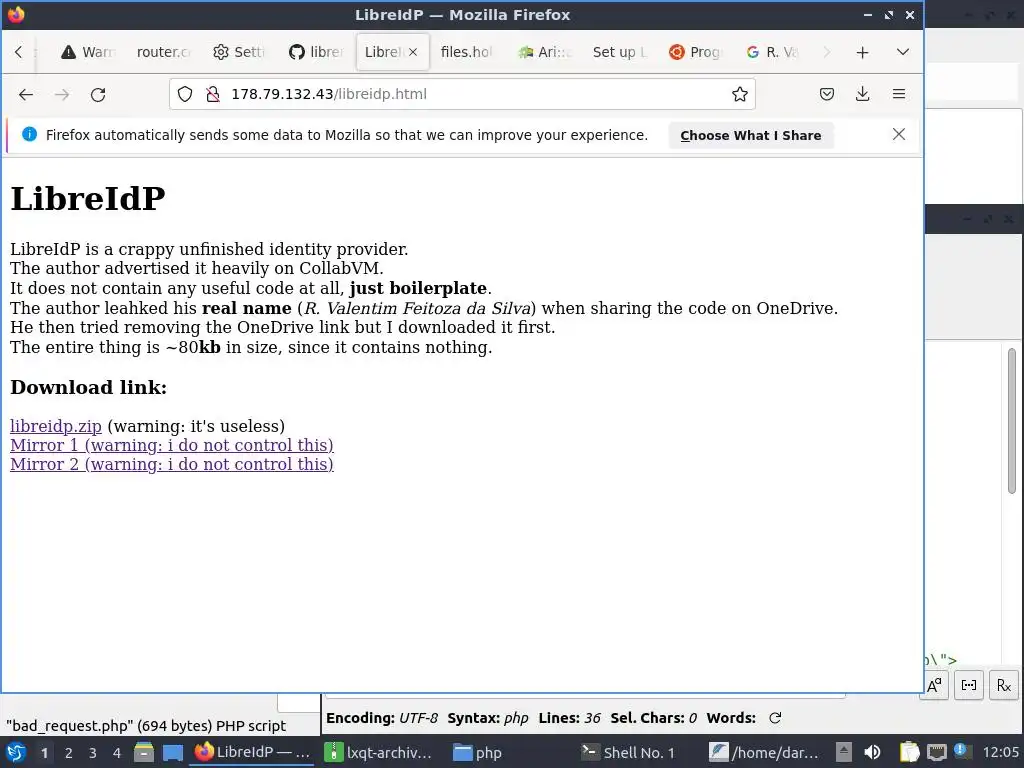Click the 12:05 panel clock
This screenshot has height=768, width=1024.
coord(1000,753)
